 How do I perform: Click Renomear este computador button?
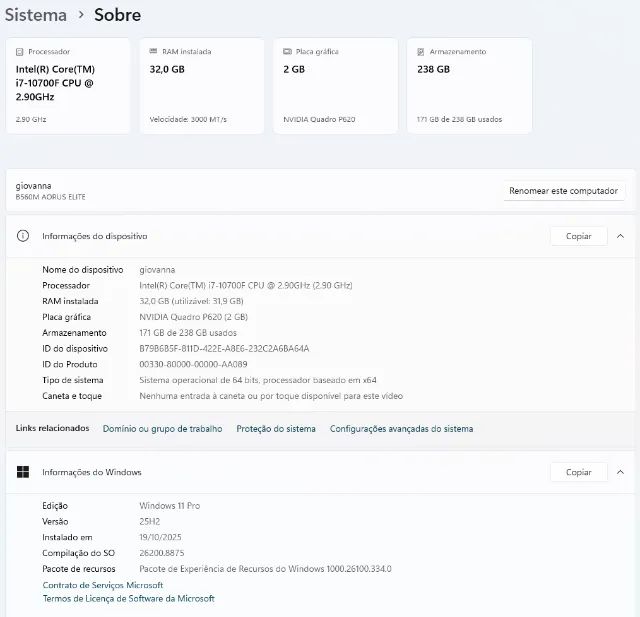(563, 191)
